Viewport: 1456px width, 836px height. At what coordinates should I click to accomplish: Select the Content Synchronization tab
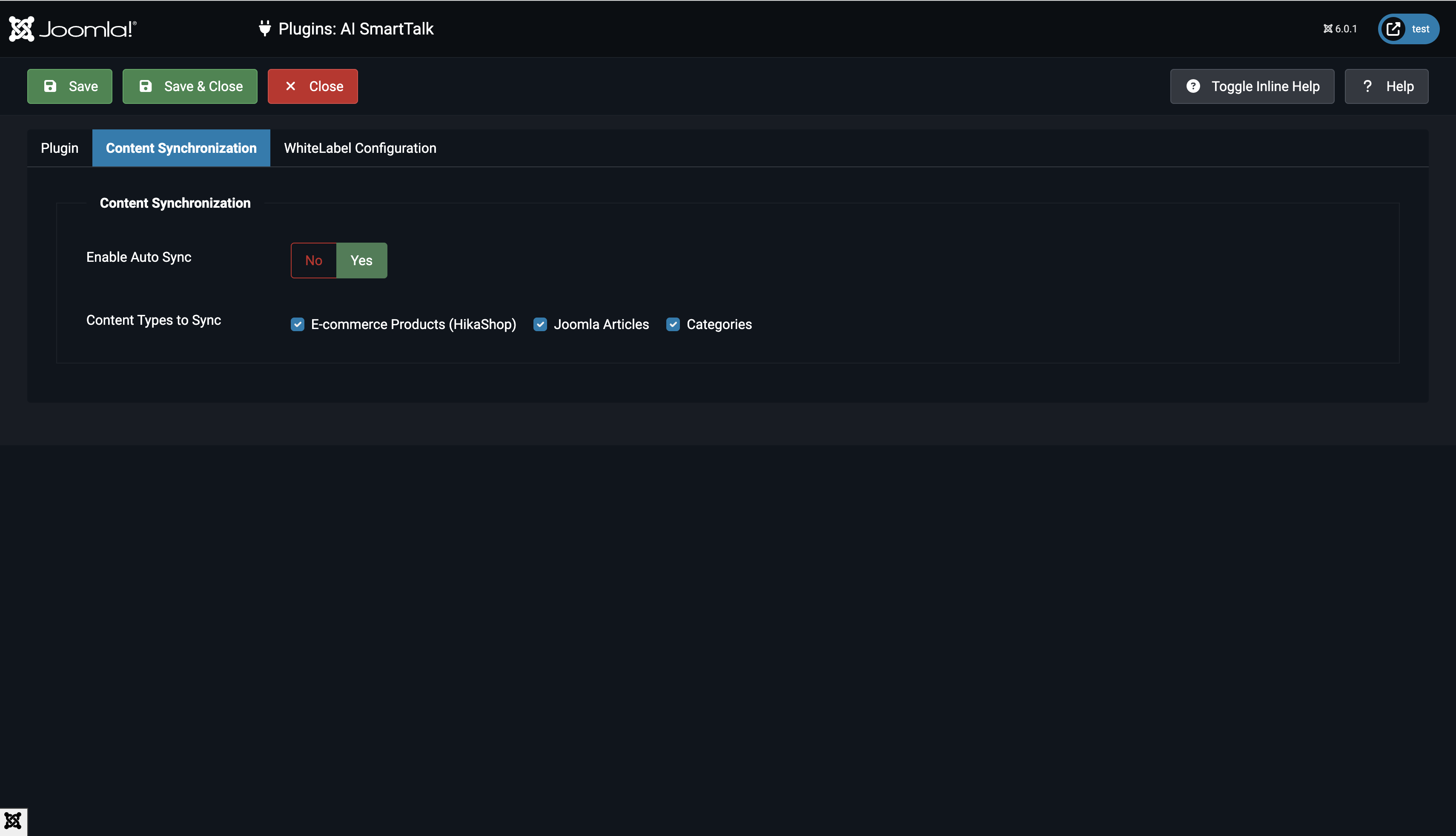181,148
